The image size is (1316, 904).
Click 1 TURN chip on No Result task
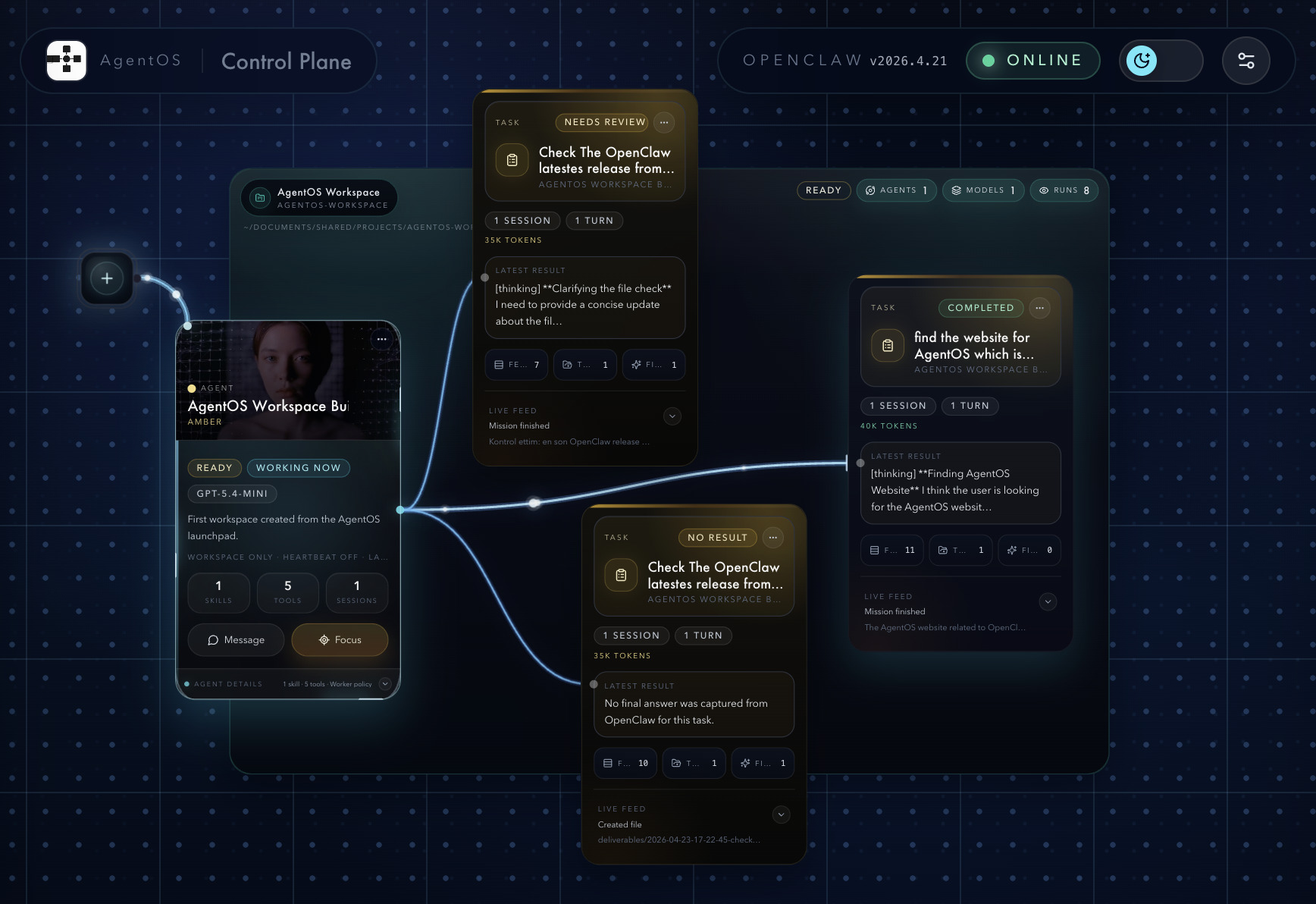pos(703,636)
